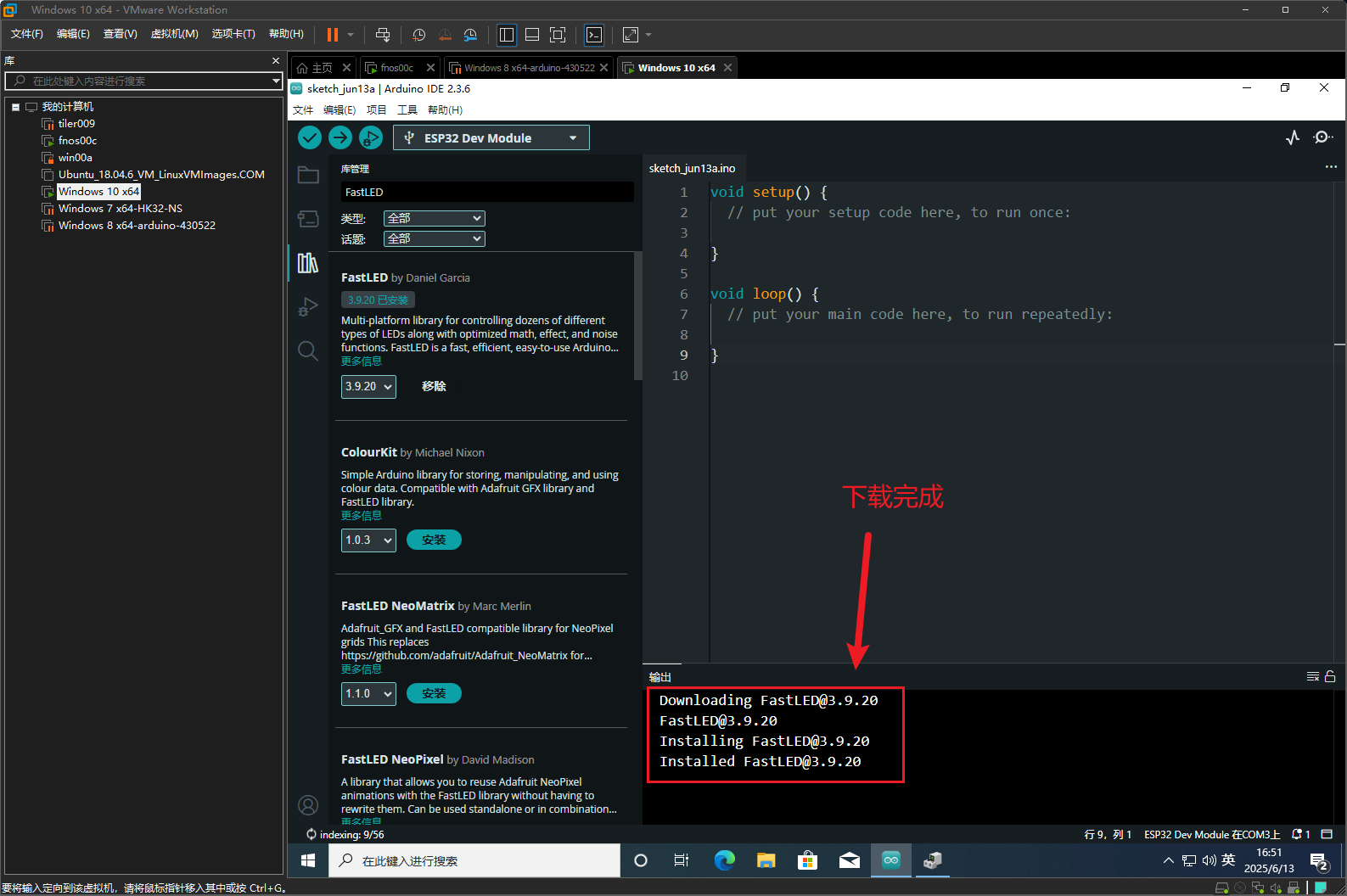The width and height of the screenshot is (1347, 896).
Task: Open the Sketchbook folder icon in the sidebar
Action: click(308, 175)
